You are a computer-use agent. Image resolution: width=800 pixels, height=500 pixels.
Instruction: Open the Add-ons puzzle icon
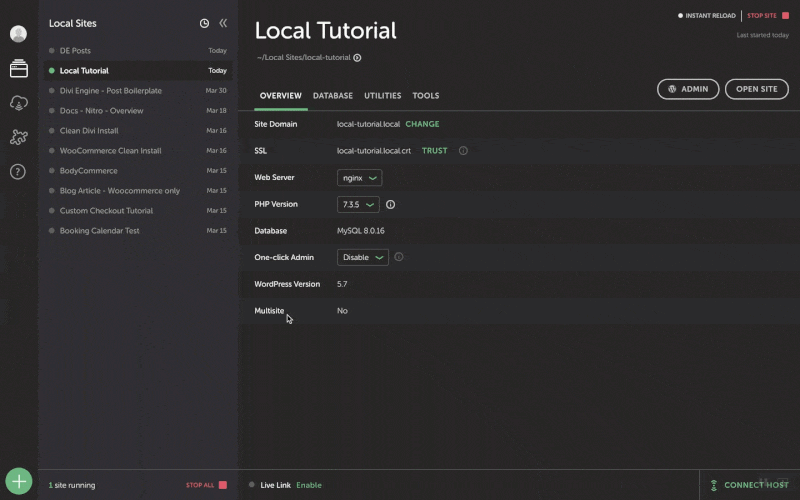pos(18,137)
